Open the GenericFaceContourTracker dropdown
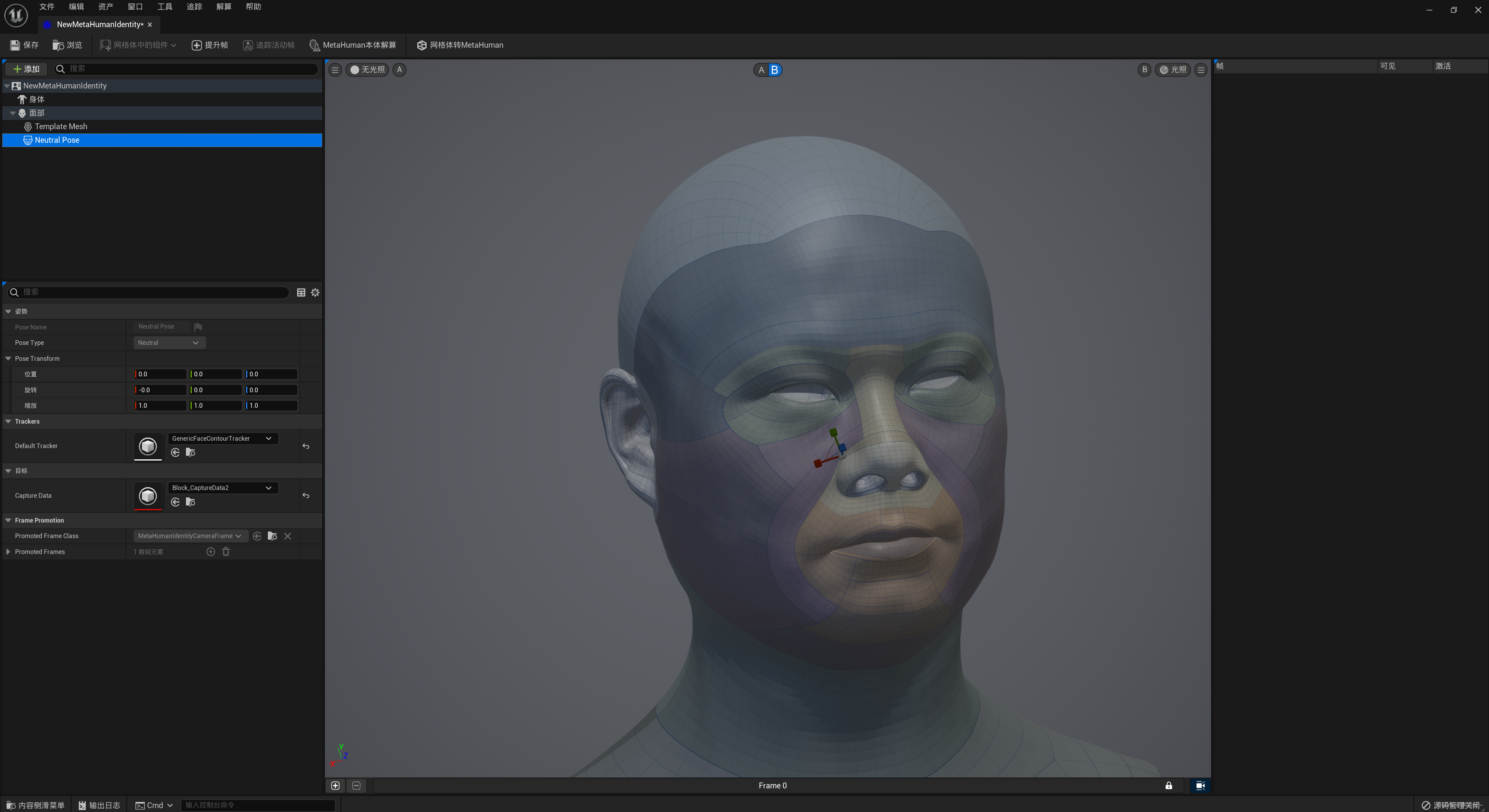1489x812 pixels. [222, 439]
